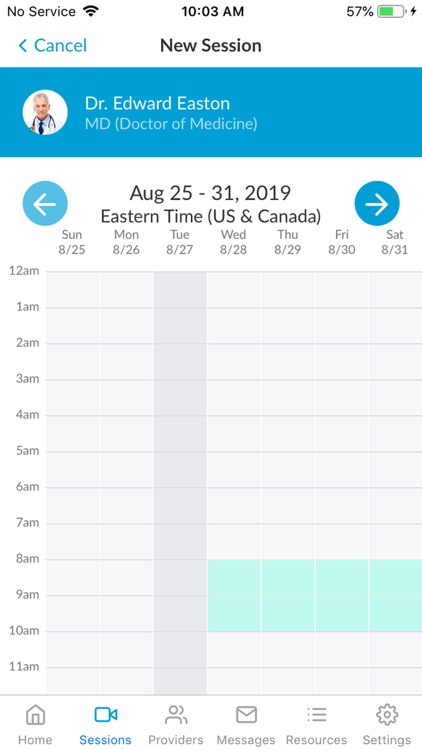Viewport: 422px width, 750px height.
Task: Tap the Eastern Time (US & Canada) label
Action: coord(211,216)
